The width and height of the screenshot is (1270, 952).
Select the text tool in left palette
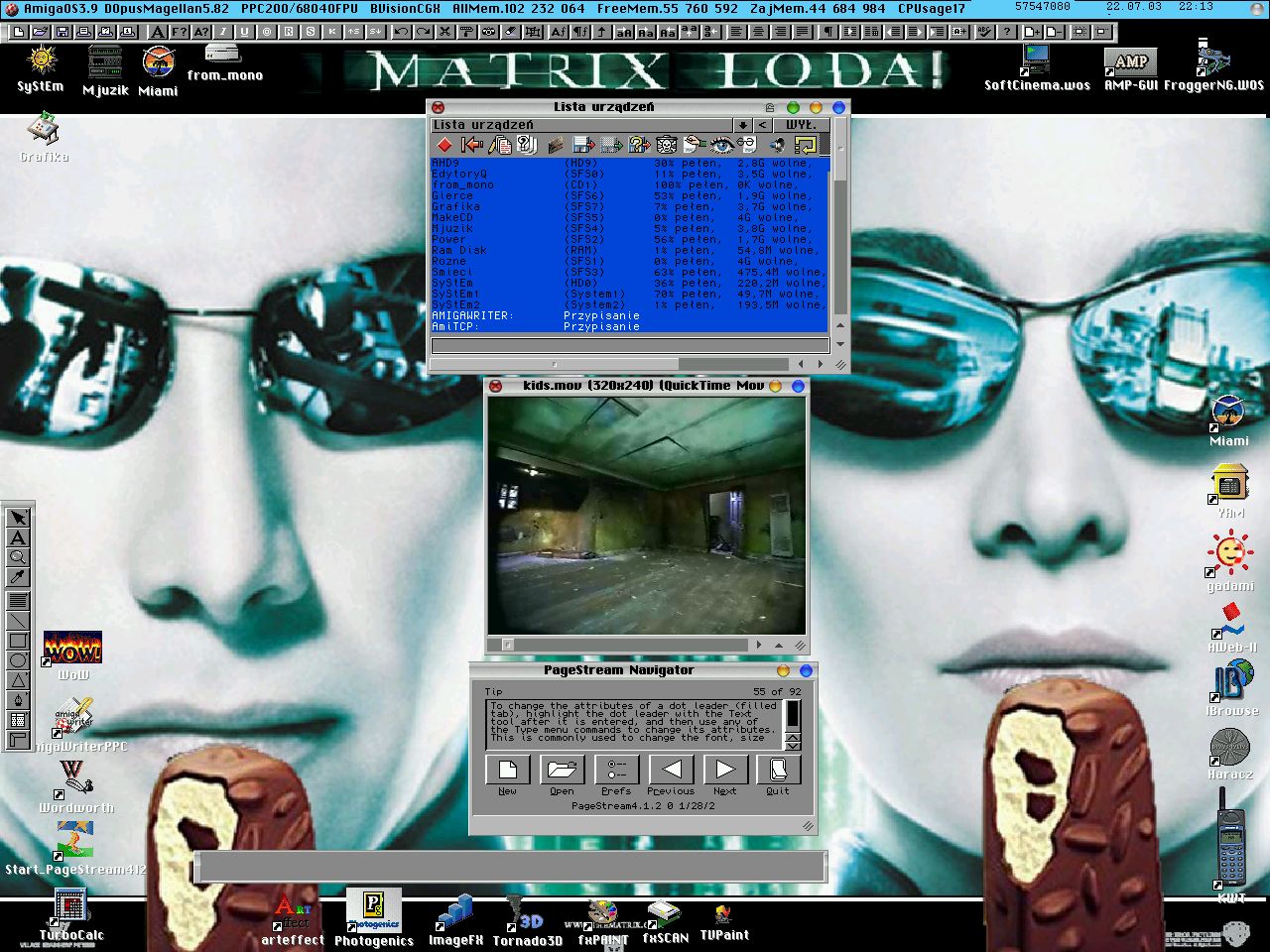17,537
